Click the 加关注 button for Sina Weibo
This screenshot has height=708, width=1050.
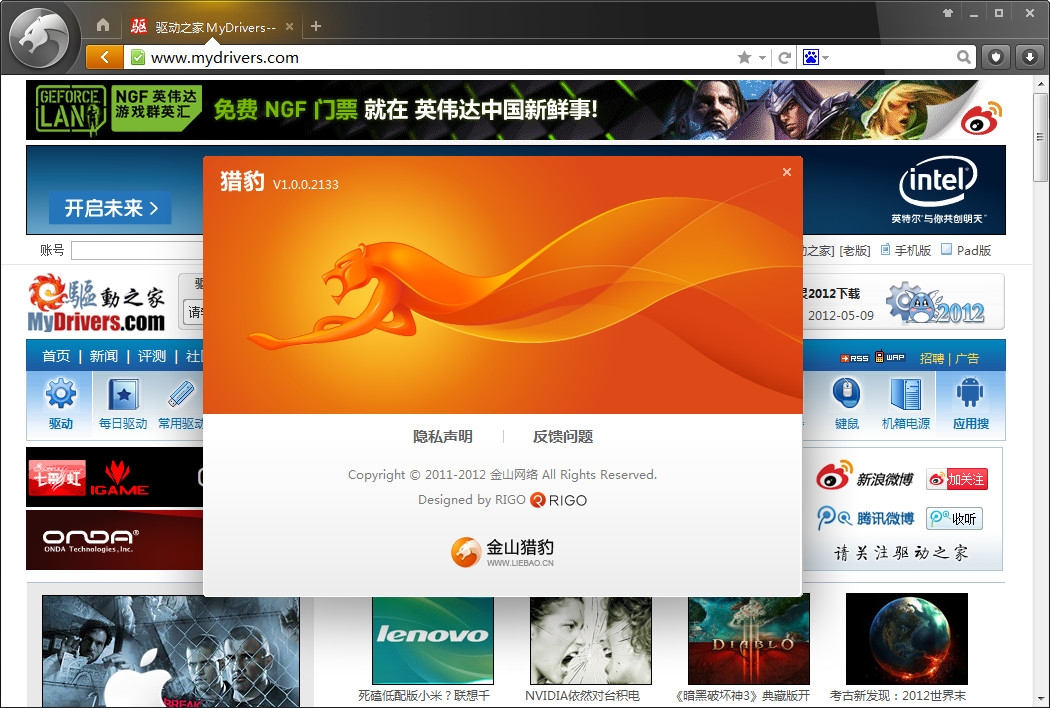[x=957, y=479]
